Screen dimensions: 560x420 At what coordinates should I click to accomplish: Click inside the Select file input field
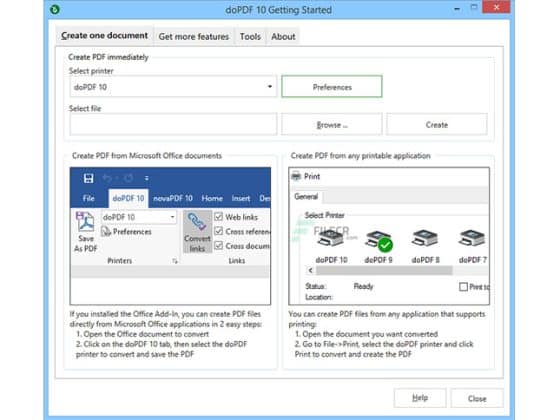(x=173, y=124)
